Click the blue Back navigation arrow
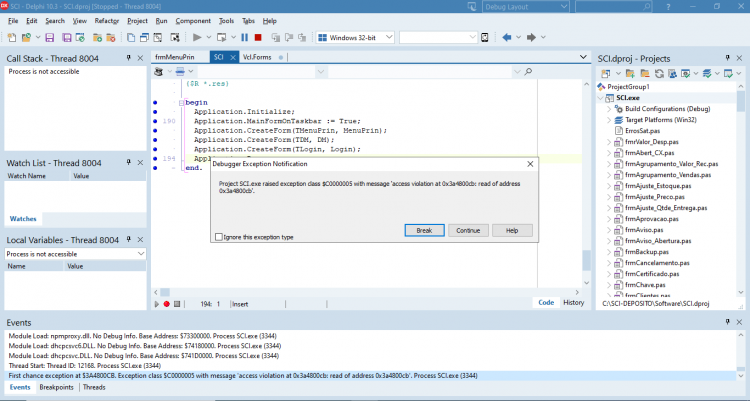 [x=507, y=37]
